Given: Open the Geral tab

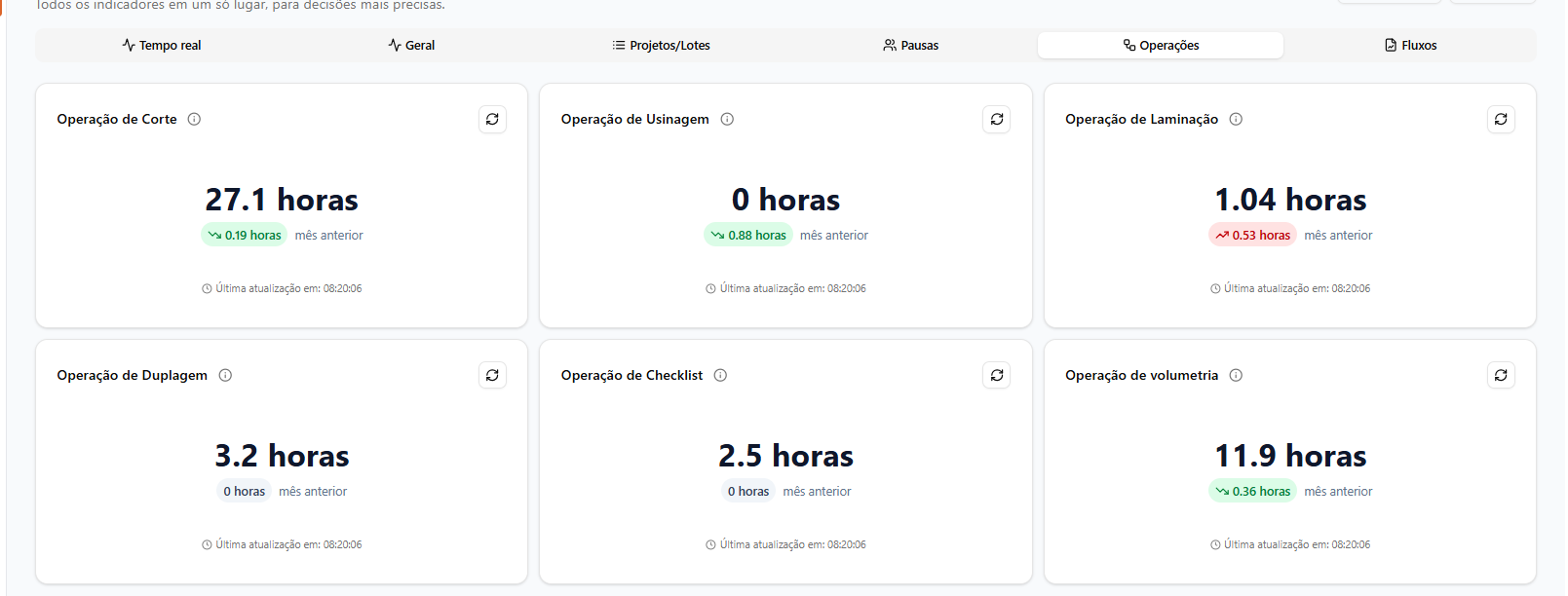Looking at the screenshot, I should pos(411,45).
